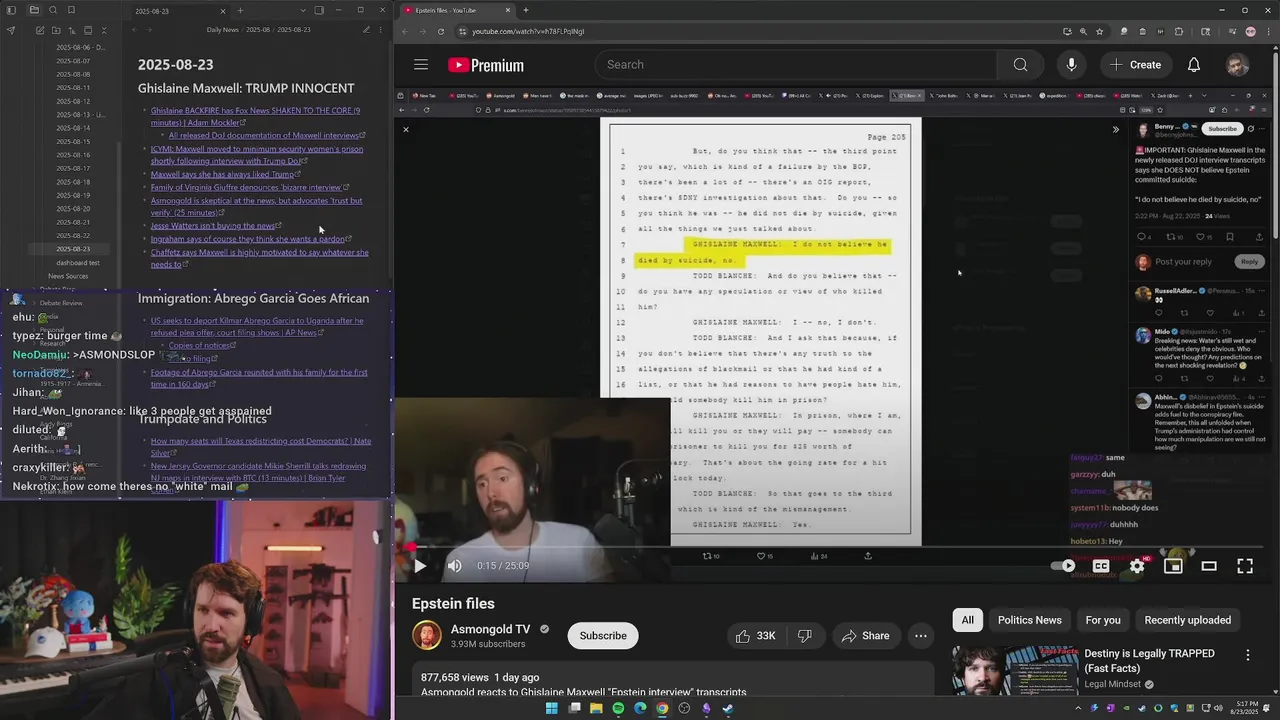
Task: Open Windows Start menu
Action: coord(551,709)
